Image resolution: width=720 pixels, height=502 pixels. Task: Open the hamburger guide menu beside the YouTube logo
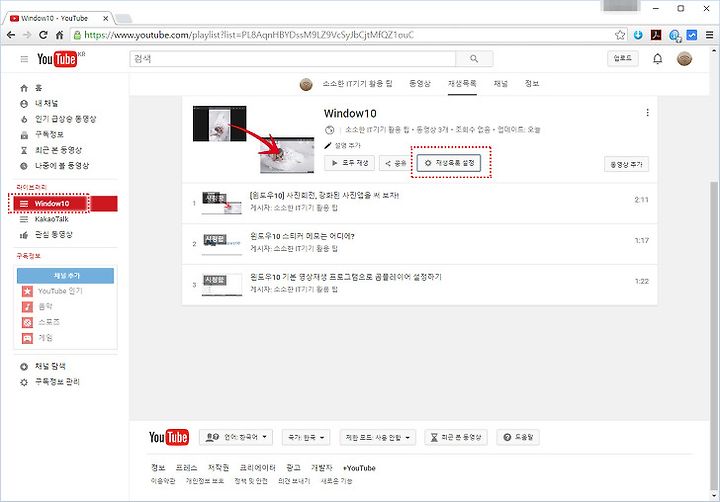pyautogui.click(x=24, y=59)
